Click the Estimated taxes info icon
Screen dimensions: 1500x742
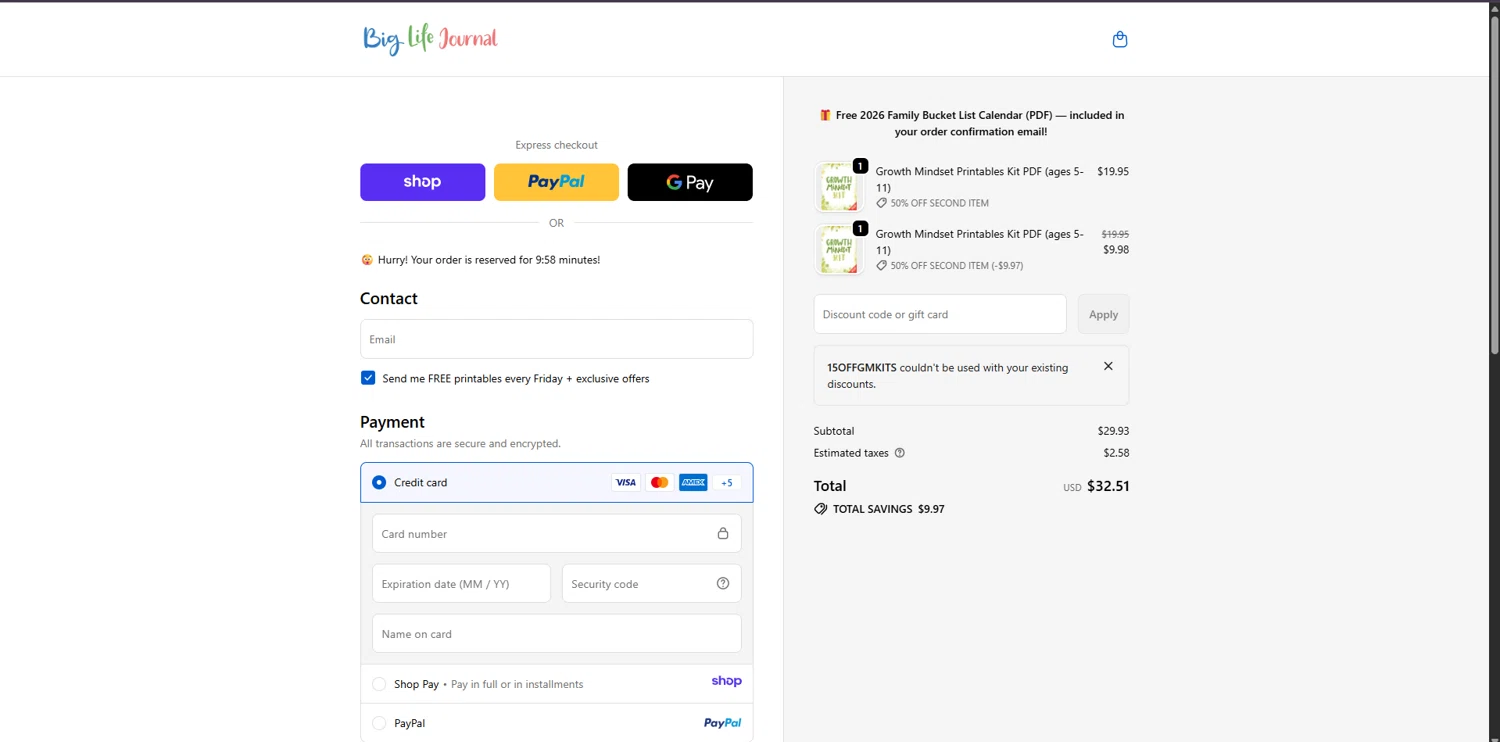point(900,453)
